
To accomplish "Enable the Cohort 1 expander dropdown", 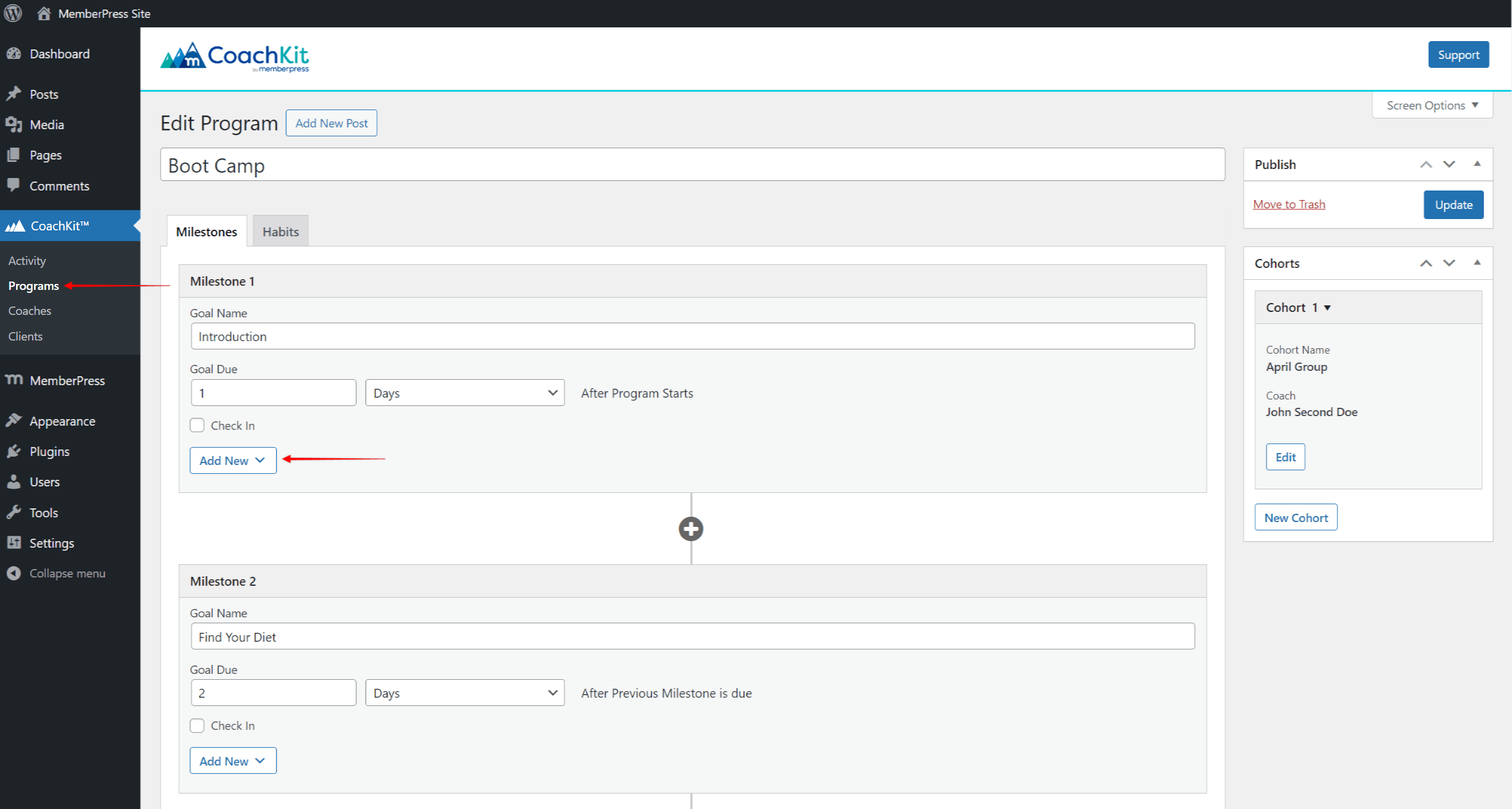I will [1325, 307].
